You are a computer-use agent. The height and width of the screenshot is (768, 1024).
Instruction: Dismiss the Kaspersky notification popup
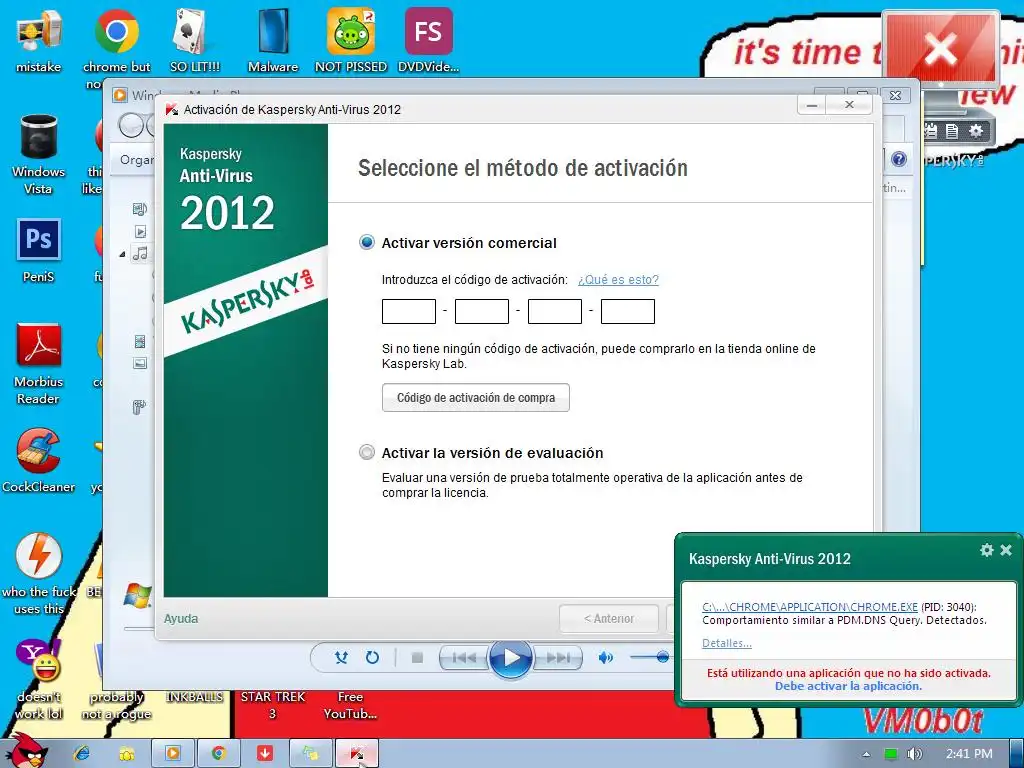(1006, 550)
